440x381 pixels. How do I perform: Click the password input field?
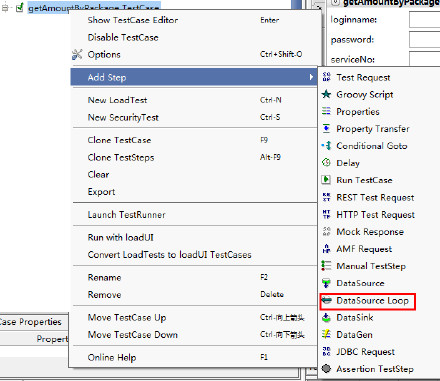pyautogui.click(x=424, y=40)
